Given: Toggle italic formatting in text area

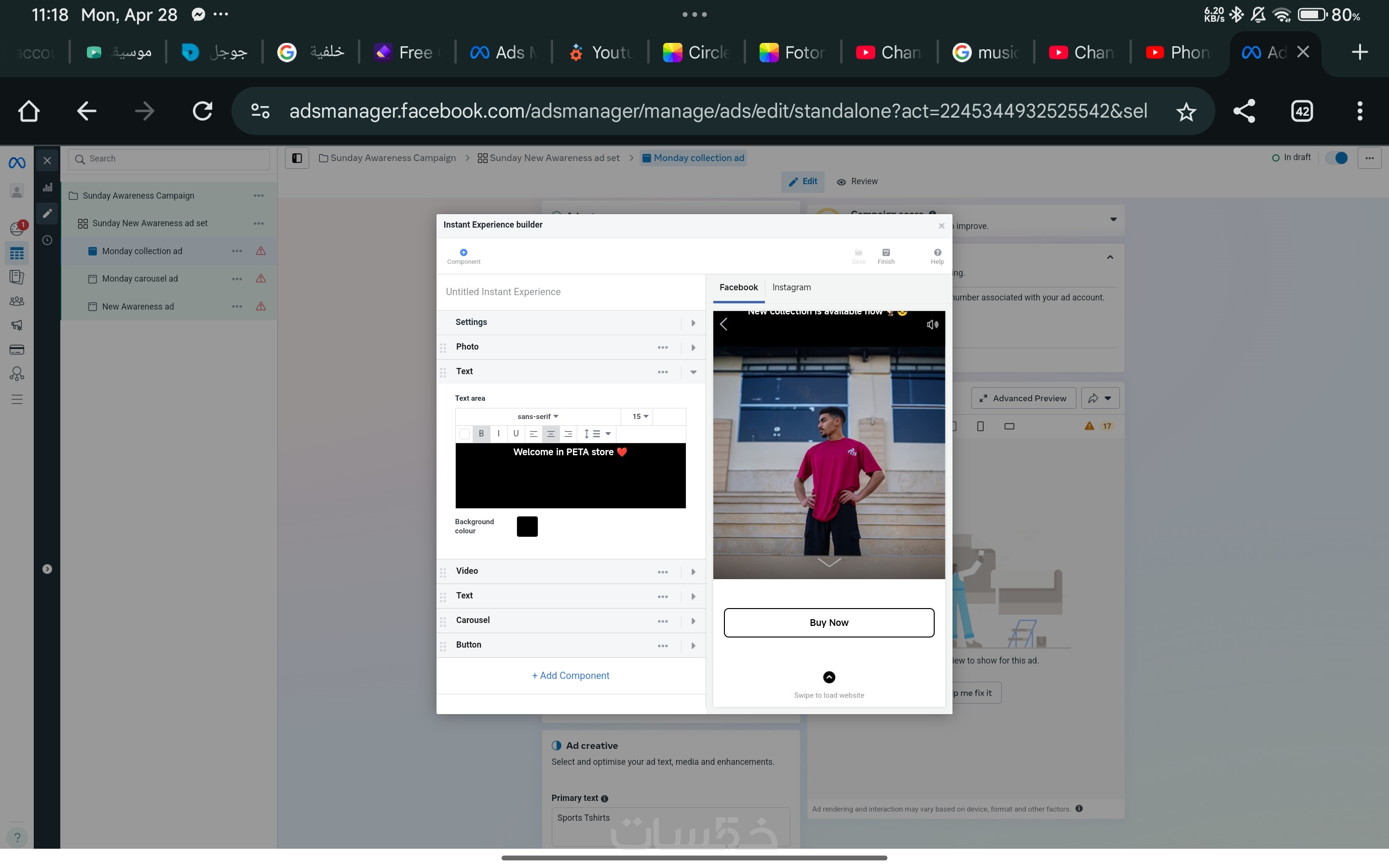Looking at the screenshot, I should [x=498, y=434].
